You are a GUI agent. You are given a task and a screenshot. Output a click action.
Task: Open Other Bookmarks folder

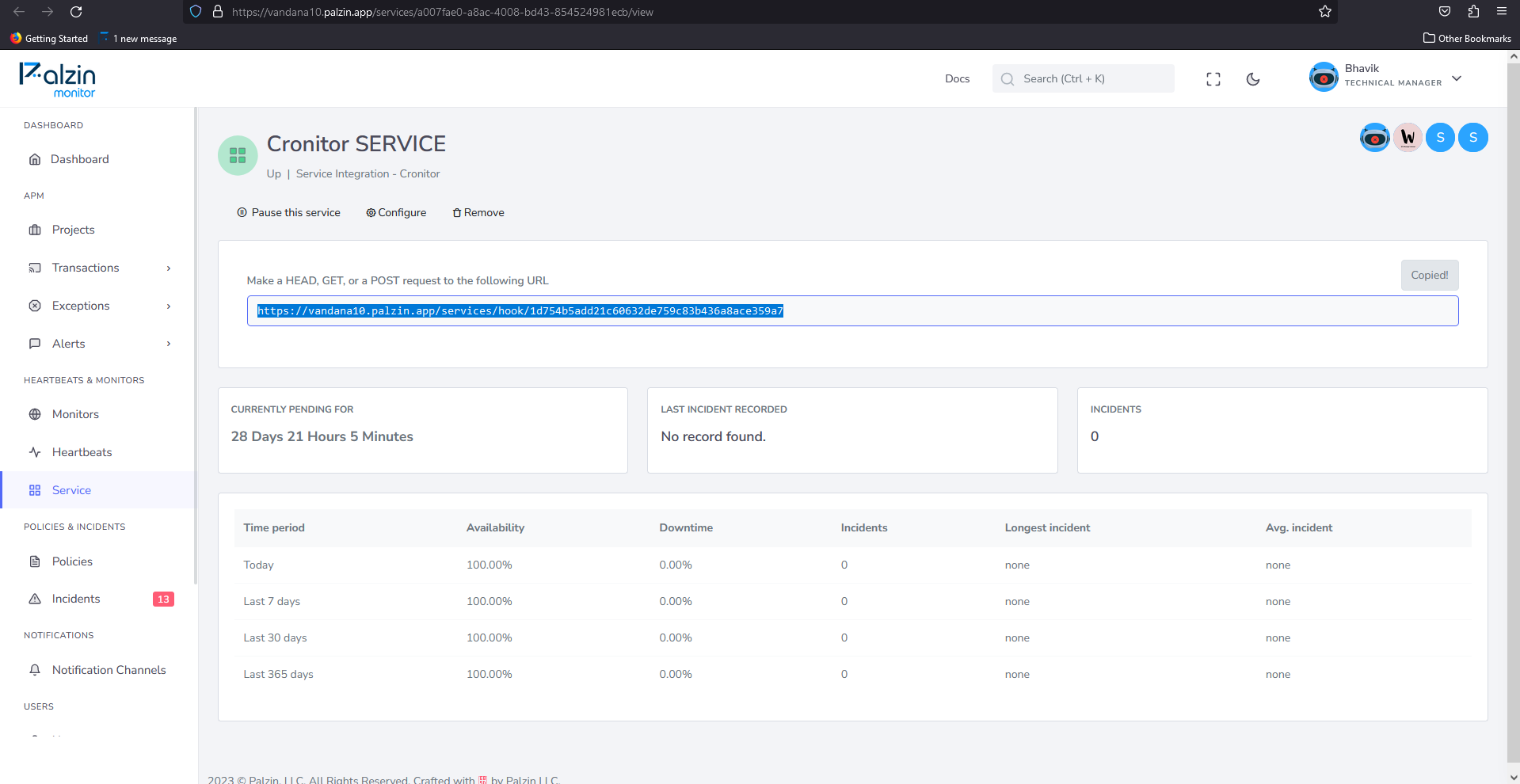coord(1467,38)
